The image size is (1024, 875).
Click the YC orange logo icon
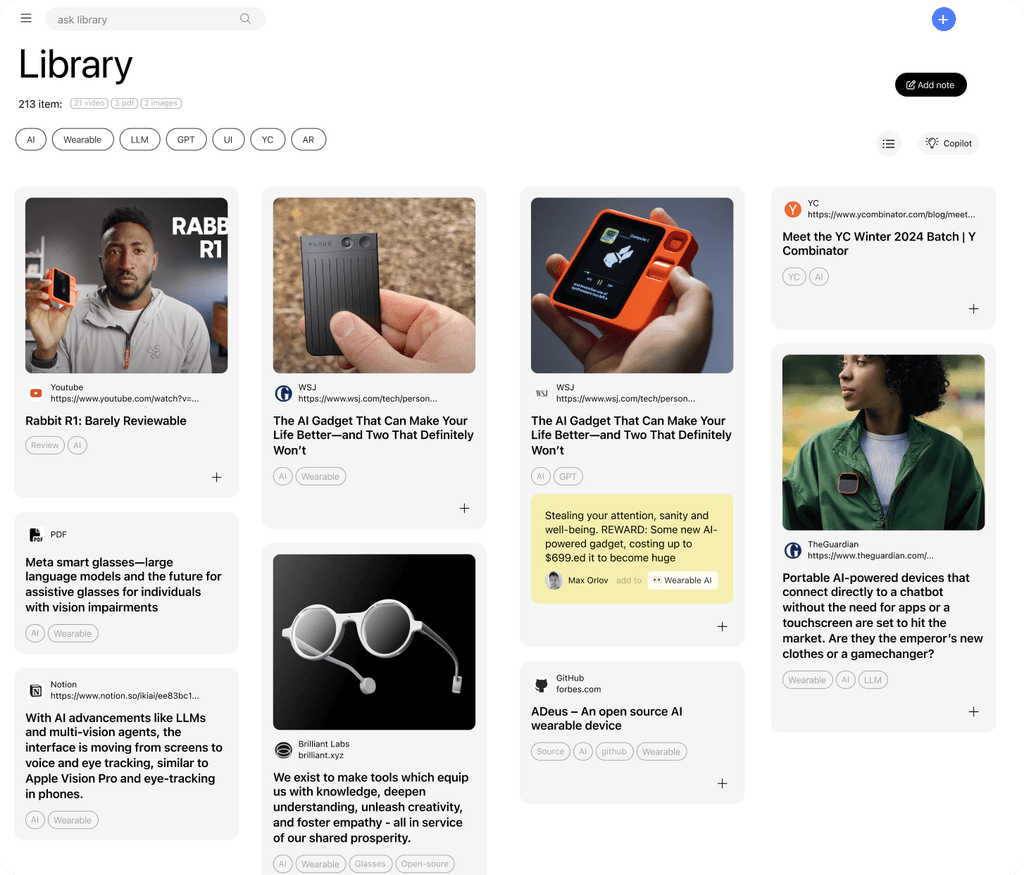[x=792, y=210]
